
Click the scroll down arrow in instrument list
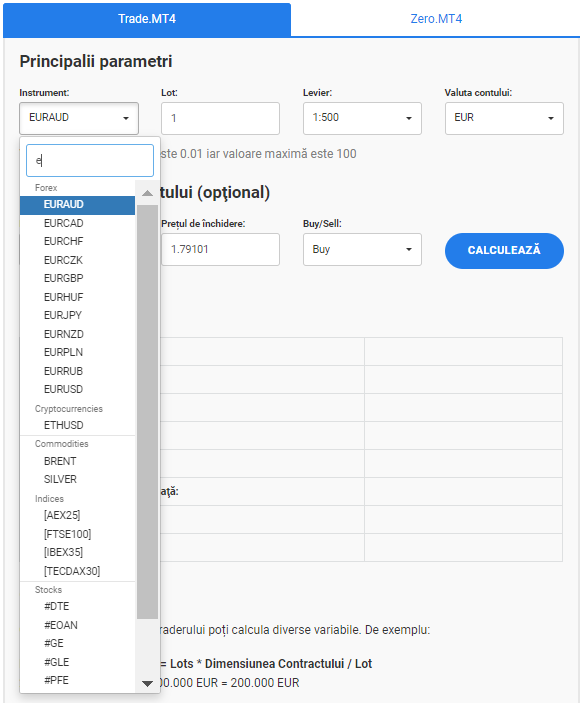point(147,683)
